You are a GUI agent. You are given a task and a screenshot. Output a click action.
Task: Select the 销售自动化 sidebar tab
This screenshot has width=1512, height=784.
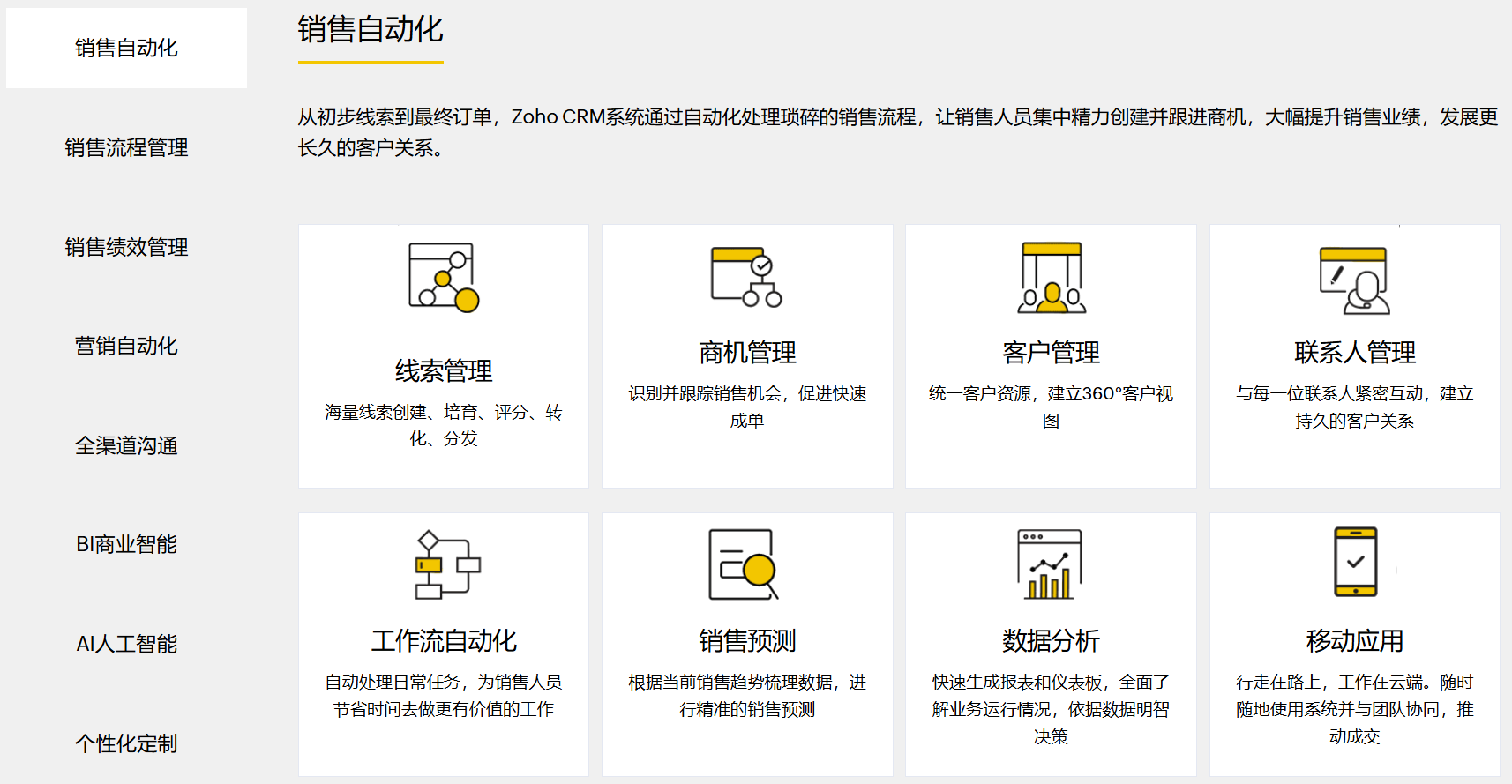coord(126,48)
